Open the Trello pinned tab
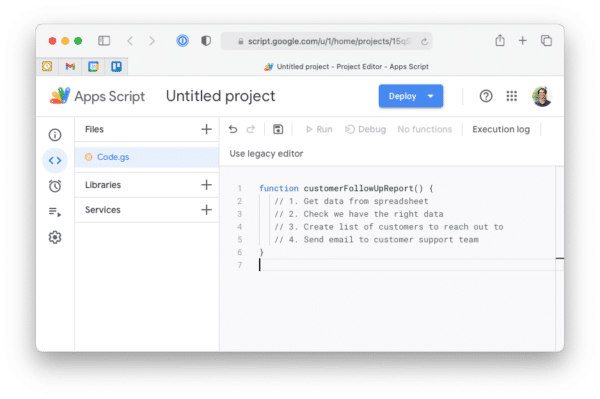This screenshot has width=600, height=399. pyautogui.click(x=116, y=67)
